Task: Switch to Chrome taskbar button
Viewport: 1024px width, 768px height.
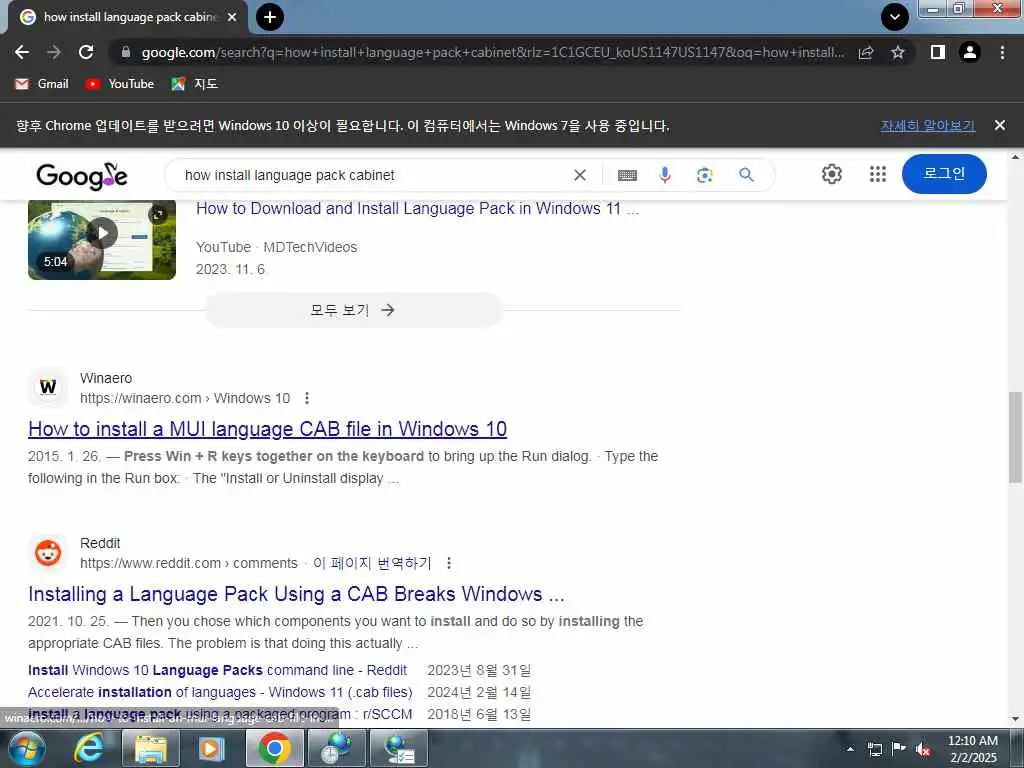Action: tap(275, 748)
